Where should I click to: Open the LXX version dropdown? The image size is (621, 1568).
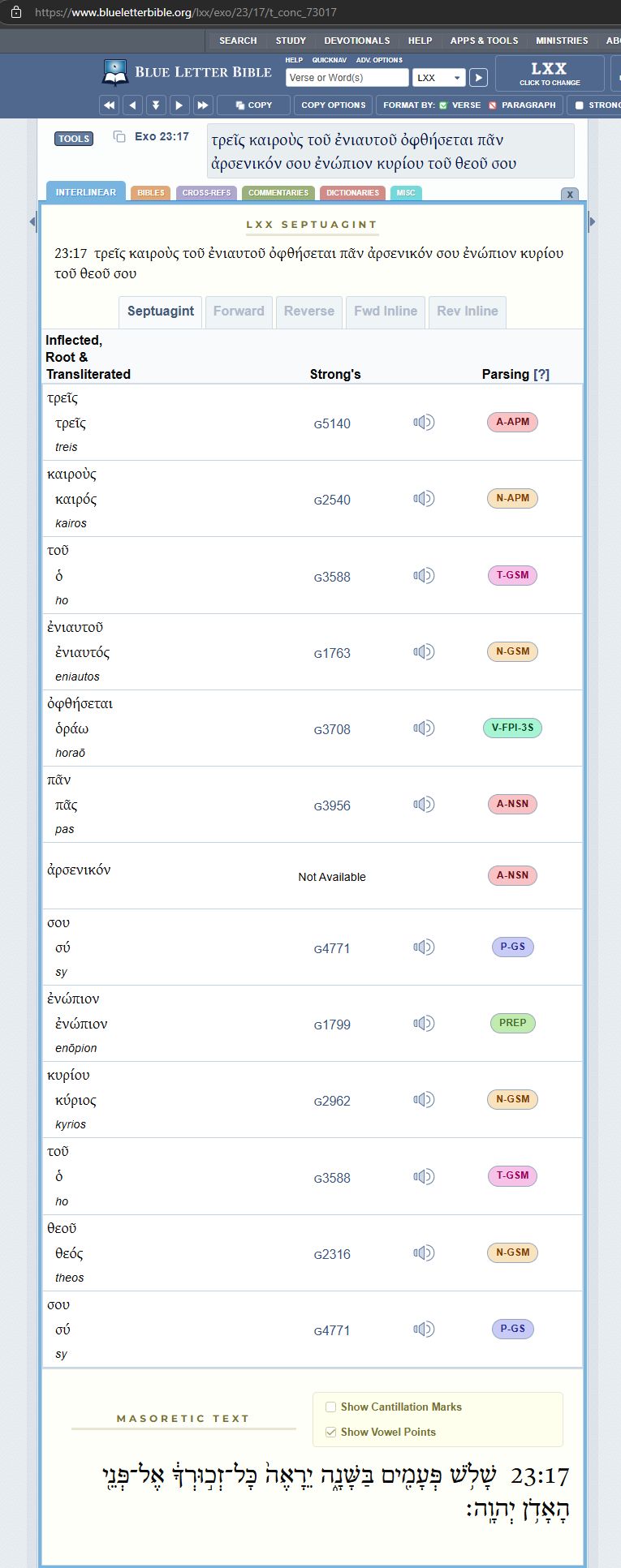(x=438, y=78)
